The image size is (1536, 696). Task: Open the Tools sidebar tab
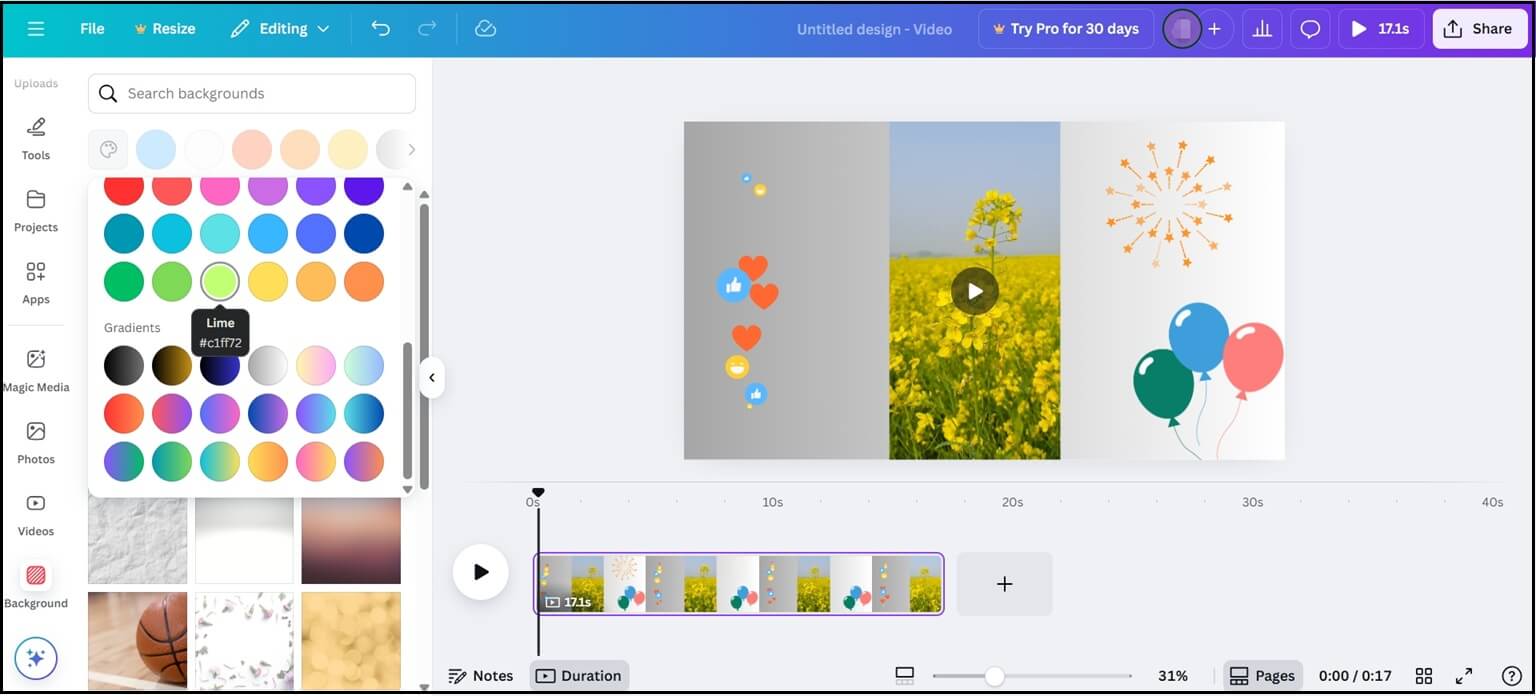point(36,139)
